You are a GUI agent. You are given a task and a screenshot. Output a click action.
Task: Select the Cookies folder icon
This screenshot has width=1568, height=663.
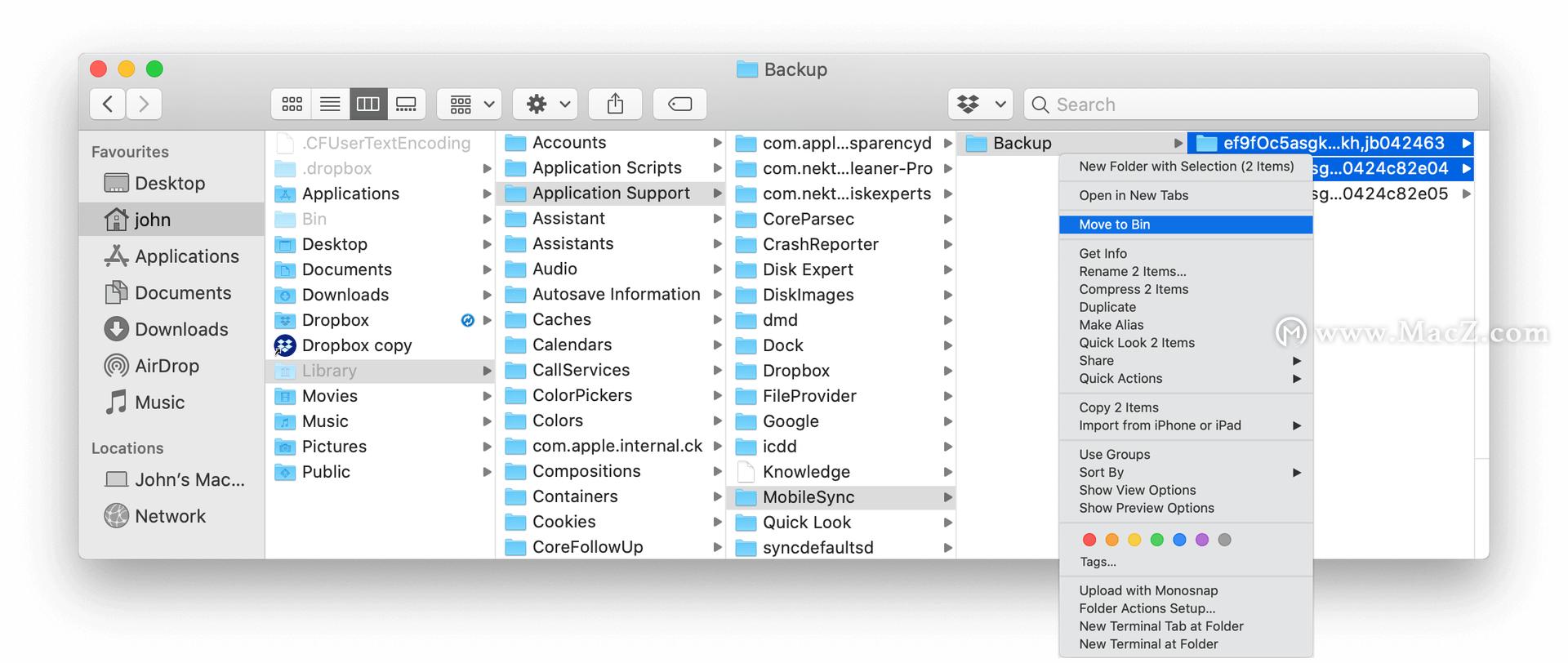(x=515, y=523)
